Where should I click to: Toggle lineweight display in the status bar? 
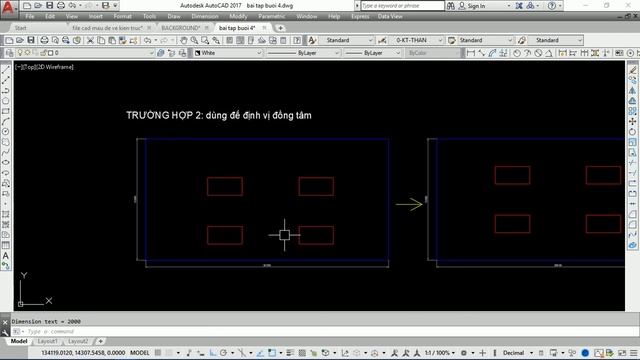290,353
